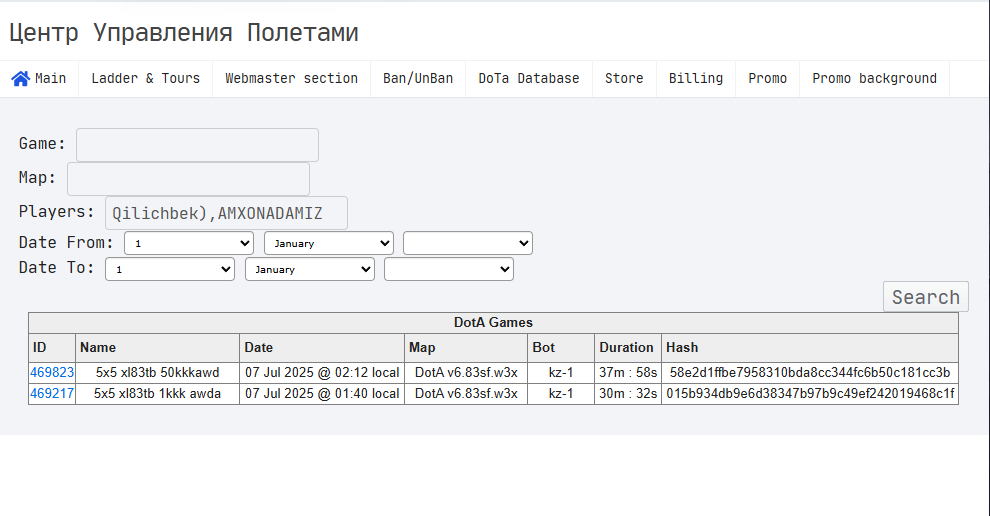Select game name 5x5 xl83tb 1kkk awda
Viewport: 990px width, 516px height.
(157, 393)
